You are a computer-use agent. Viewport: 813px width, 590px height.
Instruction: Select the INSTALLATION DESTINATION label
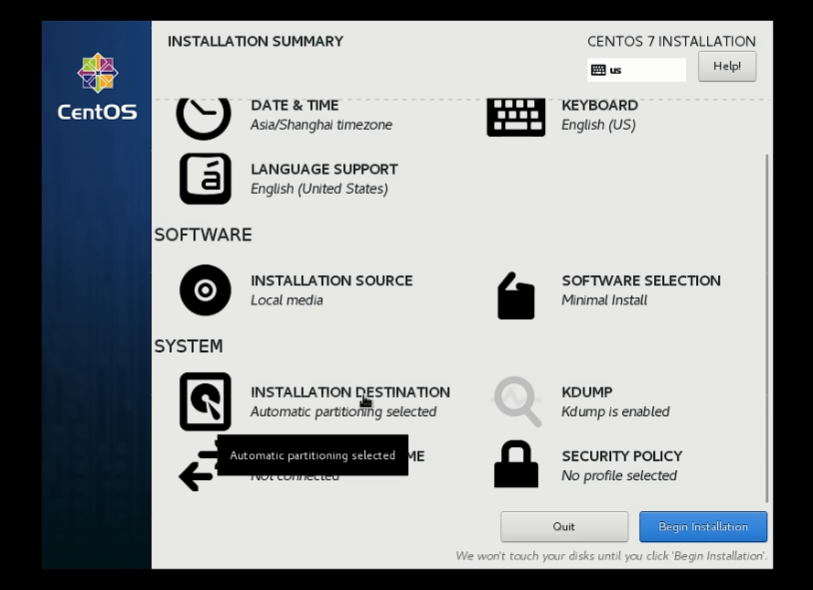click(x=350, y=392)
